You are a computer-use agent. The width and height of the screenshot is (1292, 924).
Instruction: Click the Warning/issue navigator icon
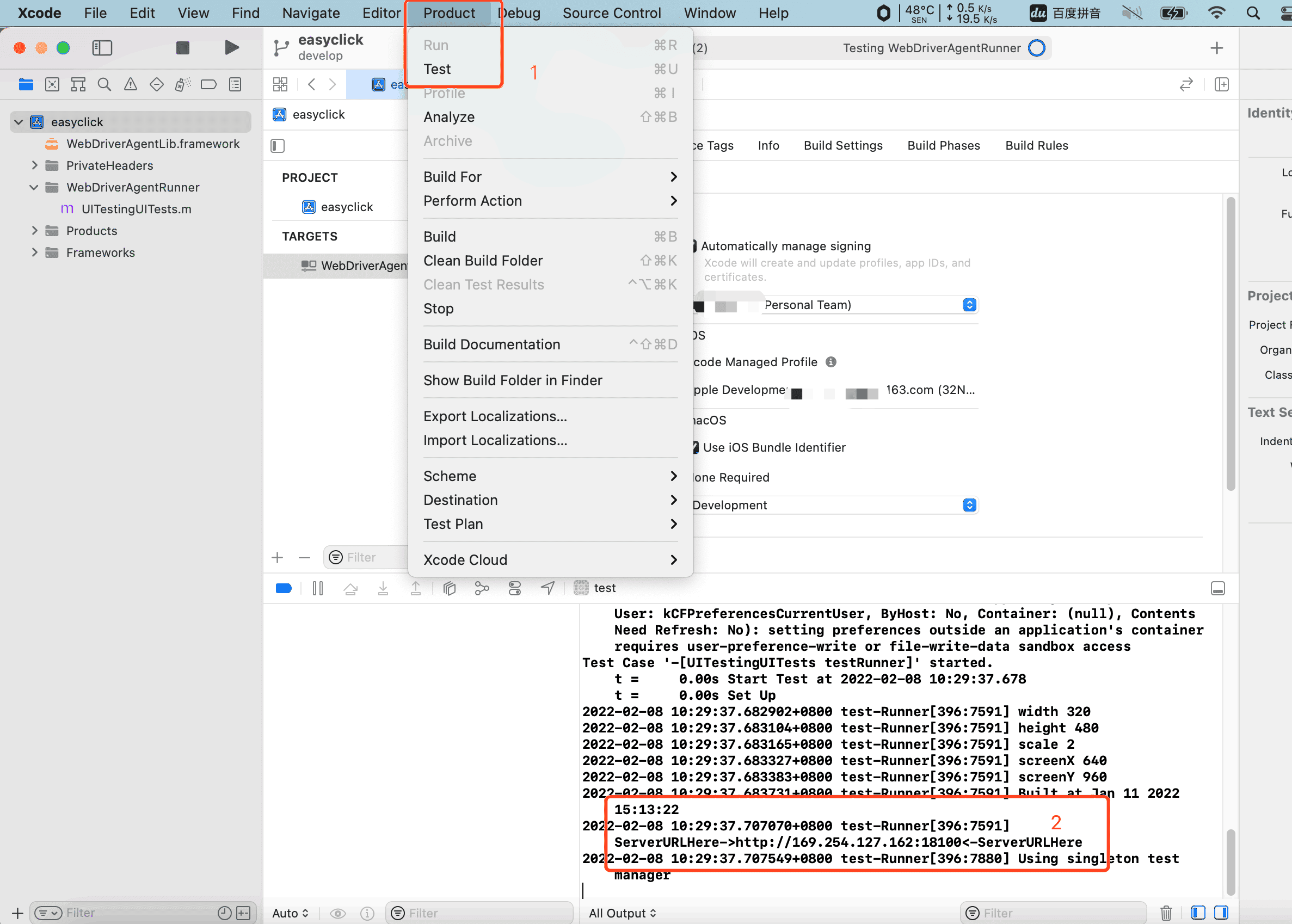point(131,85)
